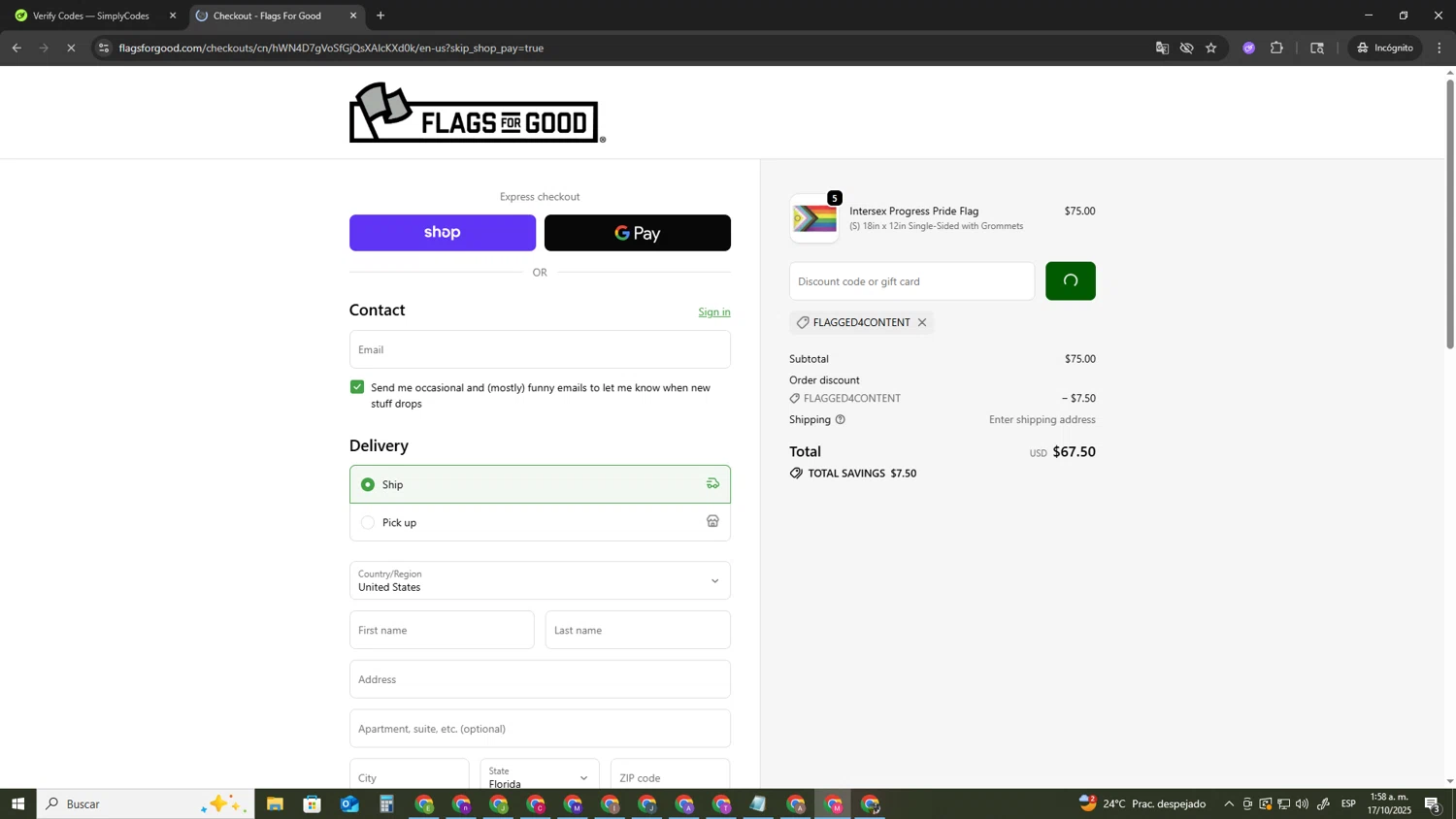Image resolution: width=1456 pixels, height=819 pixels.
Task: Click the address bar URL
Action: coord(331,48)
